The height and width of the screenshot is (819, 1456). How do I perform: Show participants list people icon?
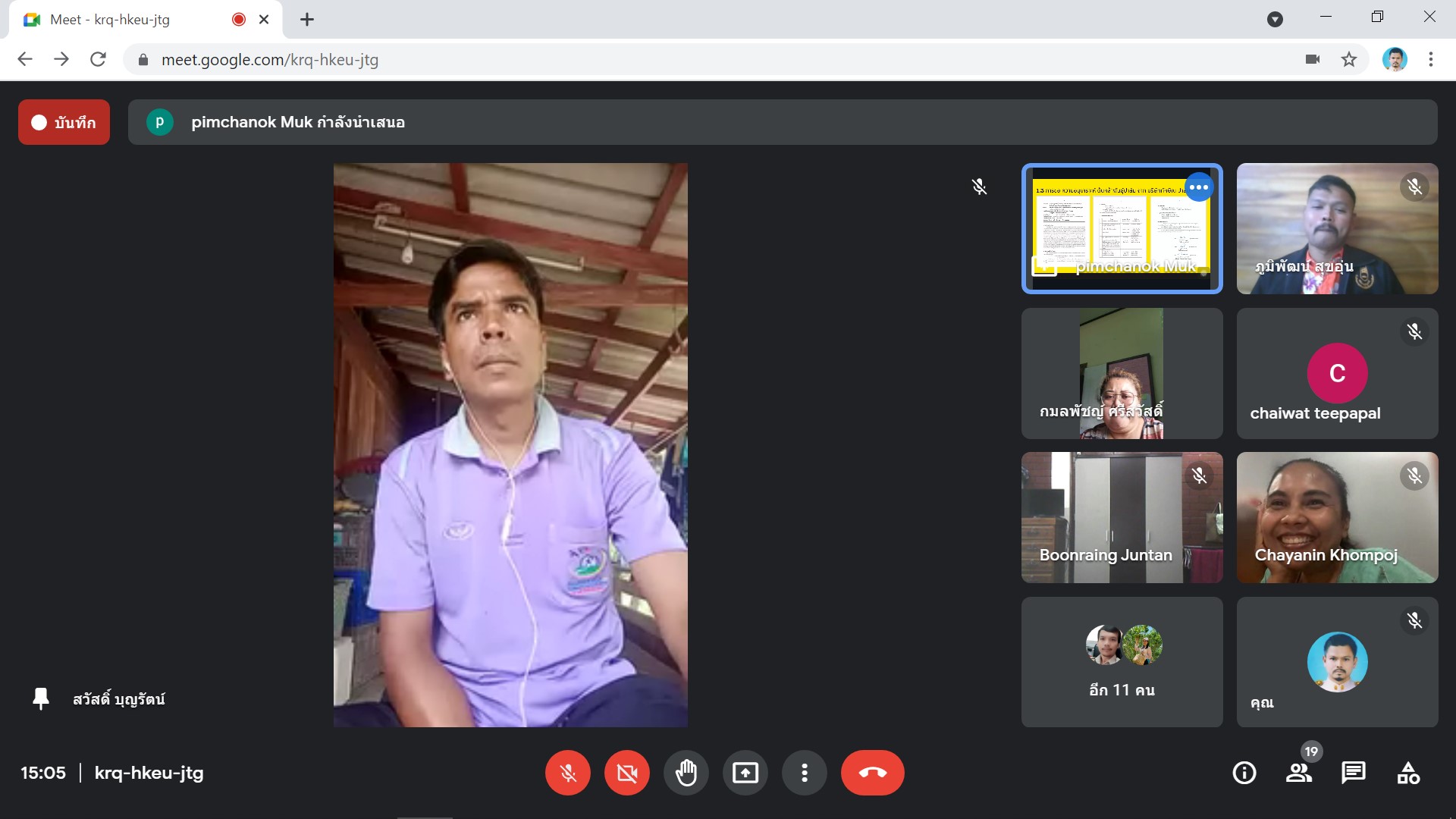click(x=1298, y=773)
